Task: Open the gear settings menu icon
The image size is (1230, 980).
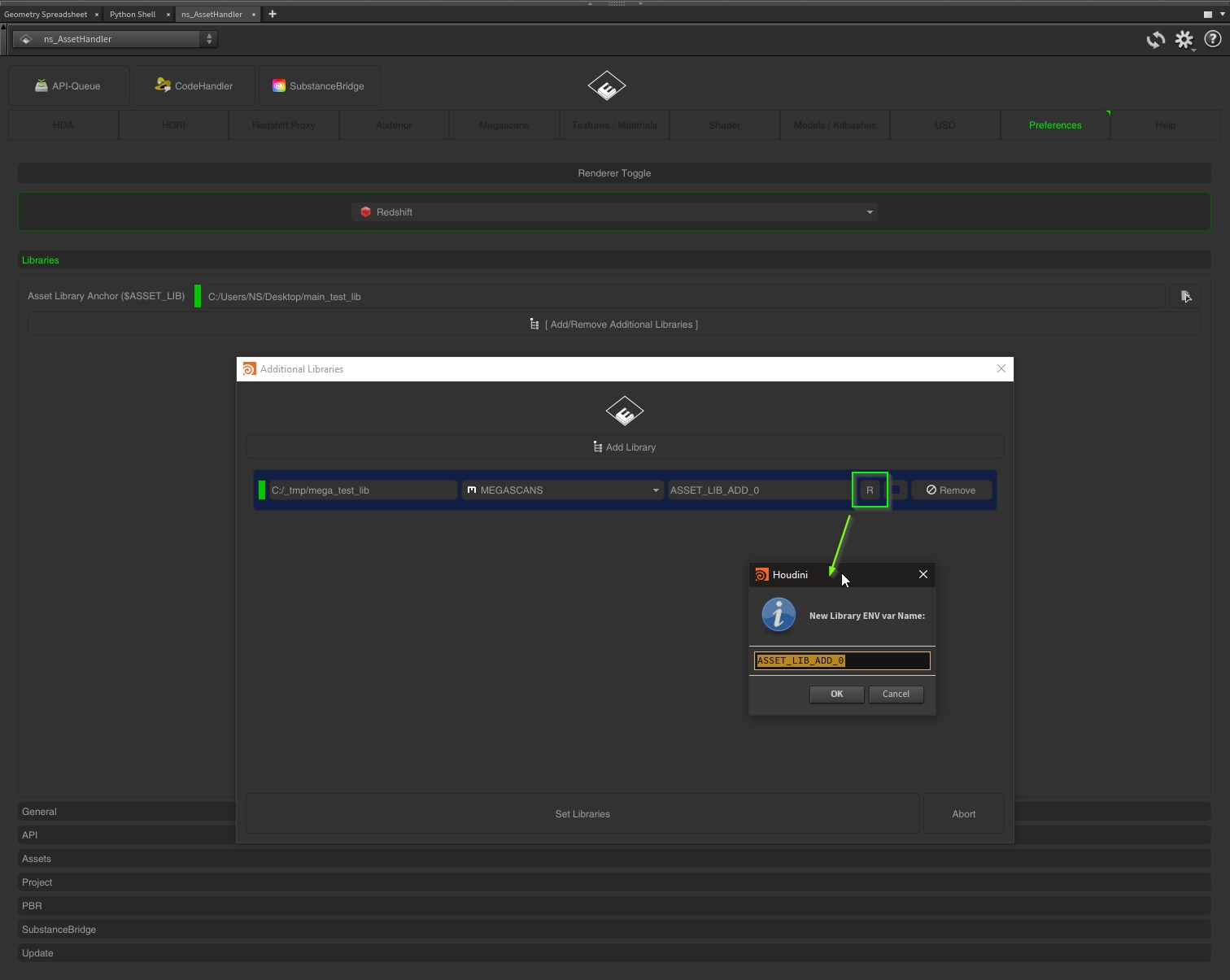Action: 1184,40
